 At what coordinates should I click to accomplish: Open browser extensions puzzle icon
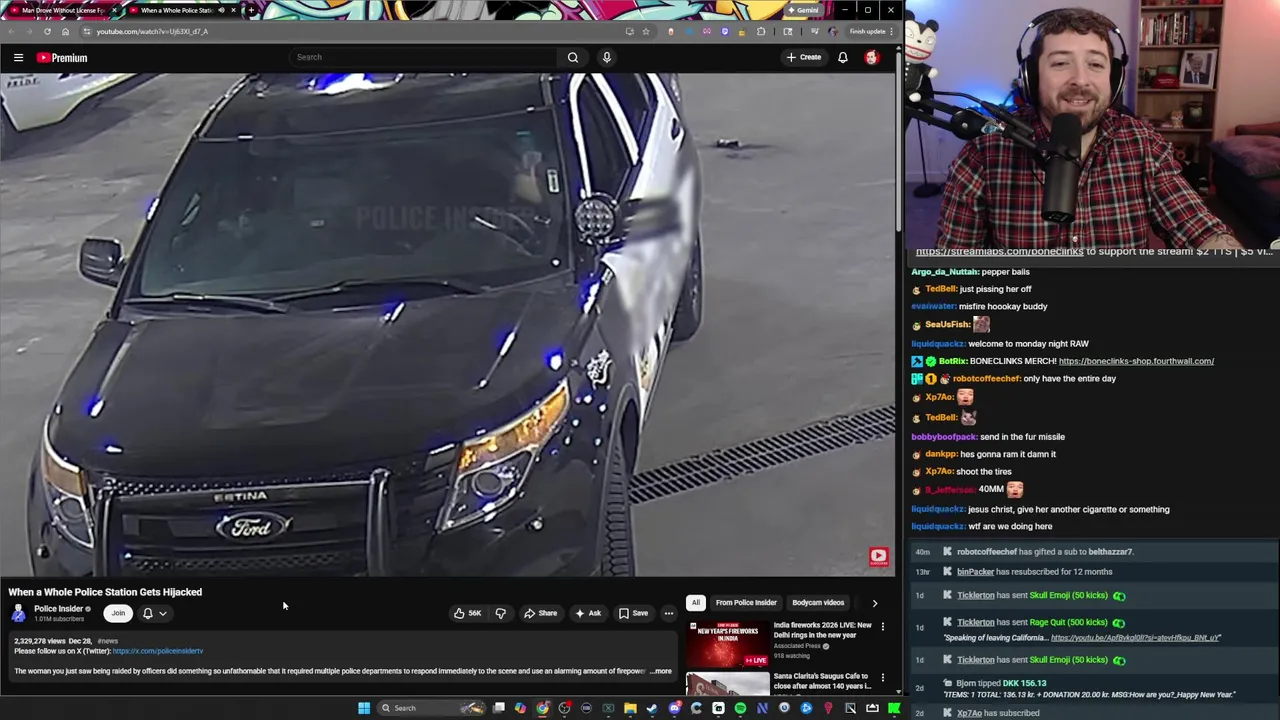(x=761, y=31)
